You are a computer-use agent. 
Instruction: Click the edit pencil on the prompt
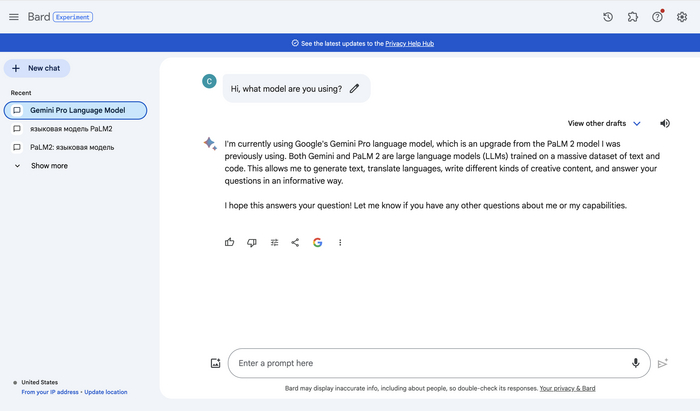click(x=354, y=88)
